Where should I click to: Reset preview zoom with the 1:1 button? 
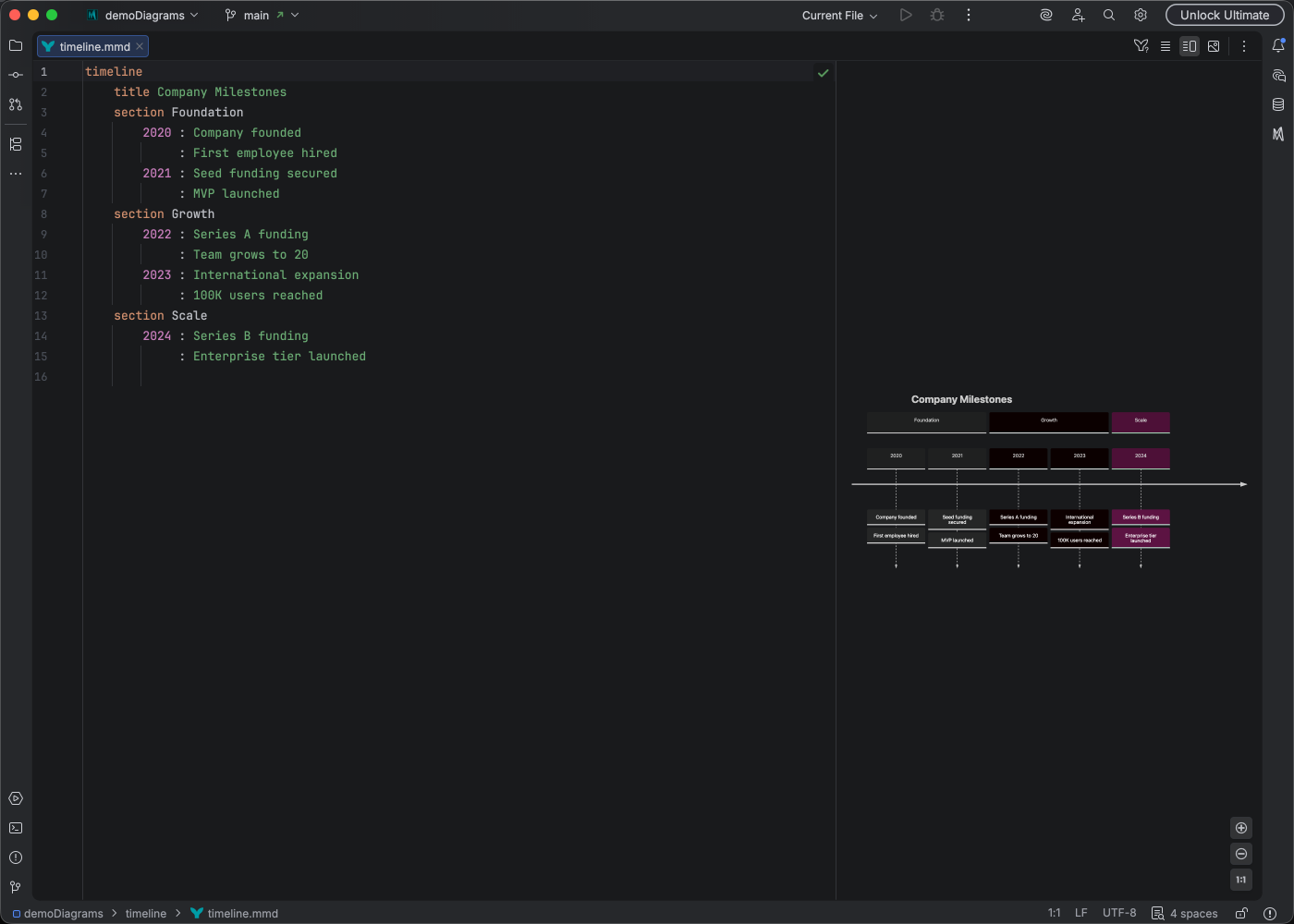1241,880
